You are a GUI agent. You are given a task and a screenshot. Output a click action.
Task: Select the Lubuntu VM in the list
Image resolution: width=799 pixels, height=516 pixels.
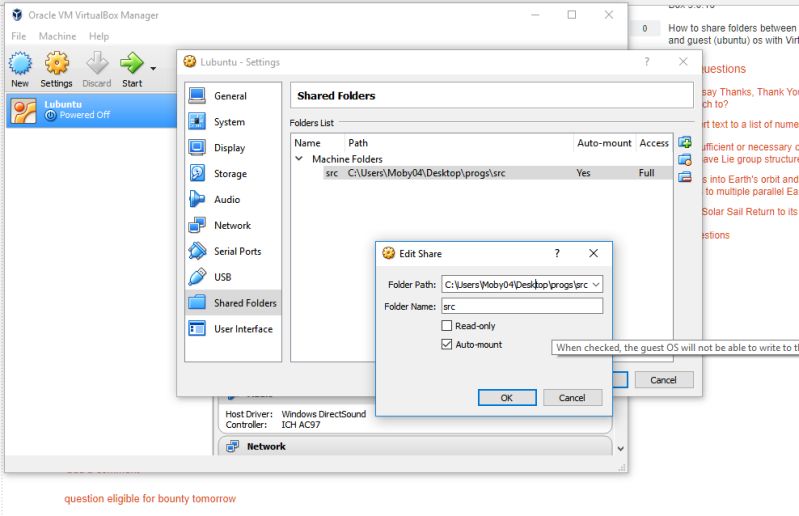coord(92,110)
